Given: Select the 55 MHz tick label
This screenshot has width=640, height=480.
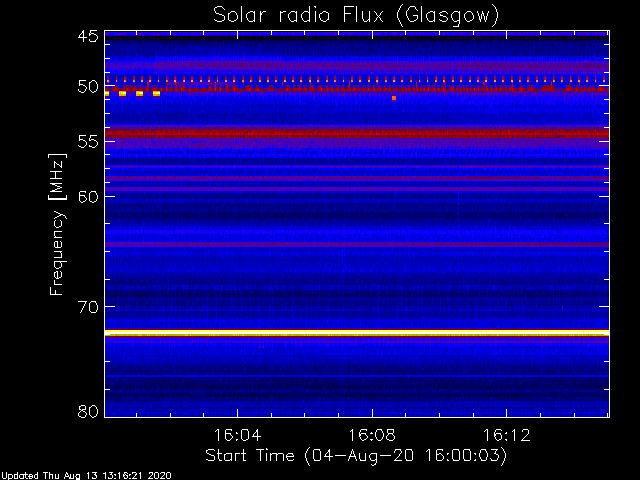Looking at the screenshot, I should tap(87, 142).
